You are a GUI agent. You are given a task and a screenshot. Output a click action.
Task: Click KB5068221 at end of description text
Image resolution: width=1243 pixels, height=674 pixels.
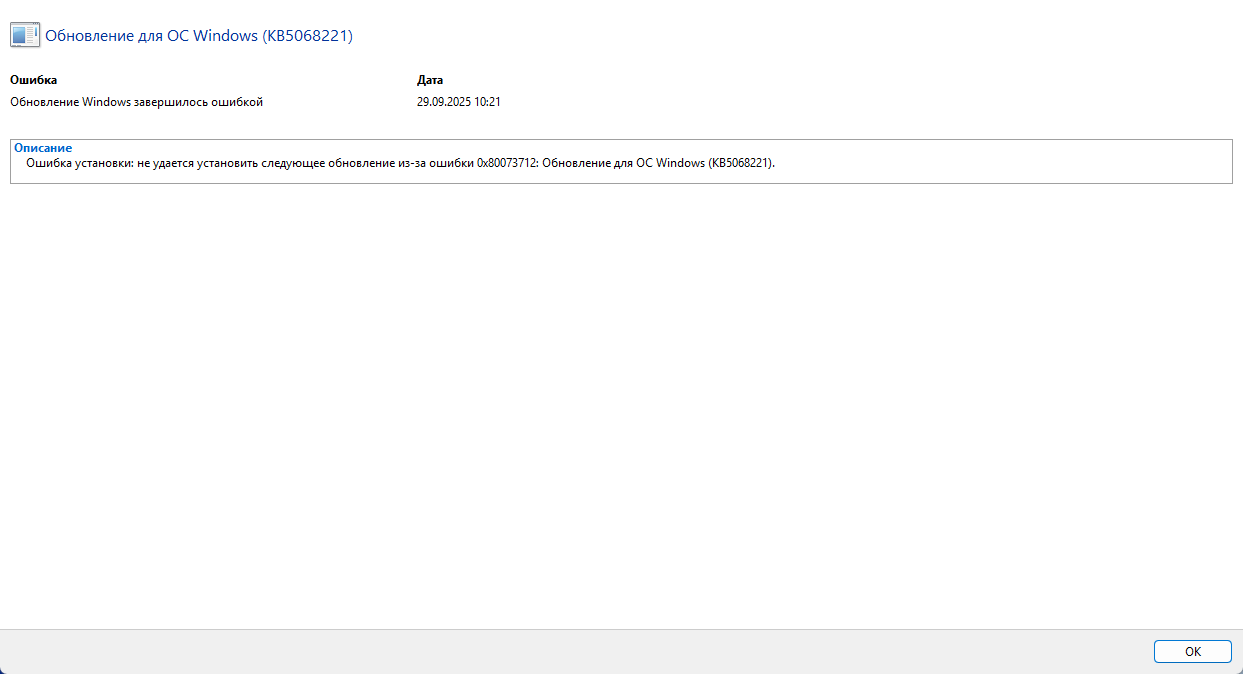(741, 163)
